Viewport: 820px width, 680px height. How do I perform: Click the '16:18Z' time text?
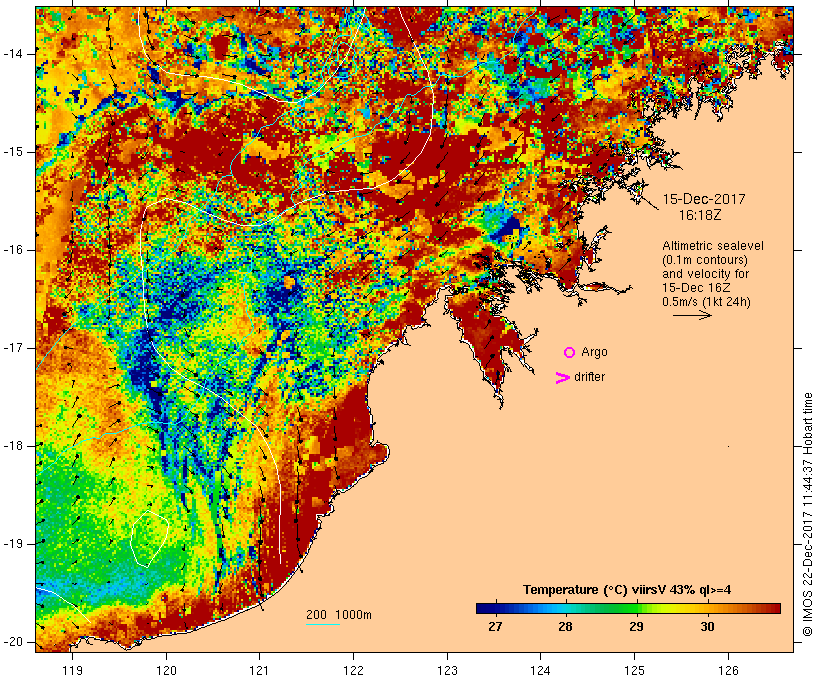(700, 215)
